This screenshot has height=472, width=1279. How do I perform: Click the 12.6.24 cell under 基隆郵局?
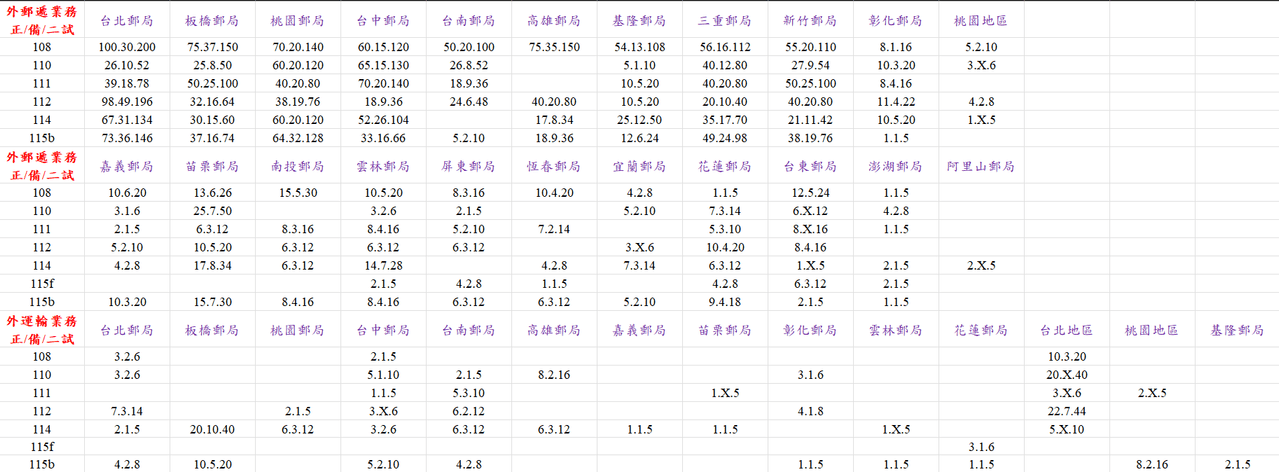[x=640, y=138]
